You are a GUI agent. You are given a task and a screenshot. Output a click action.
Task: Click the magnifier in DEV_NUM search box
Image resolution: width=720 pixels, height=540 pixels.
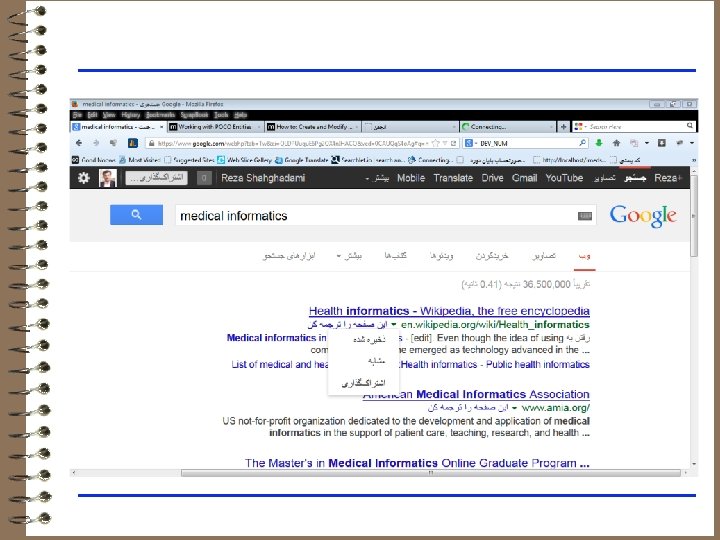point(582,143)
